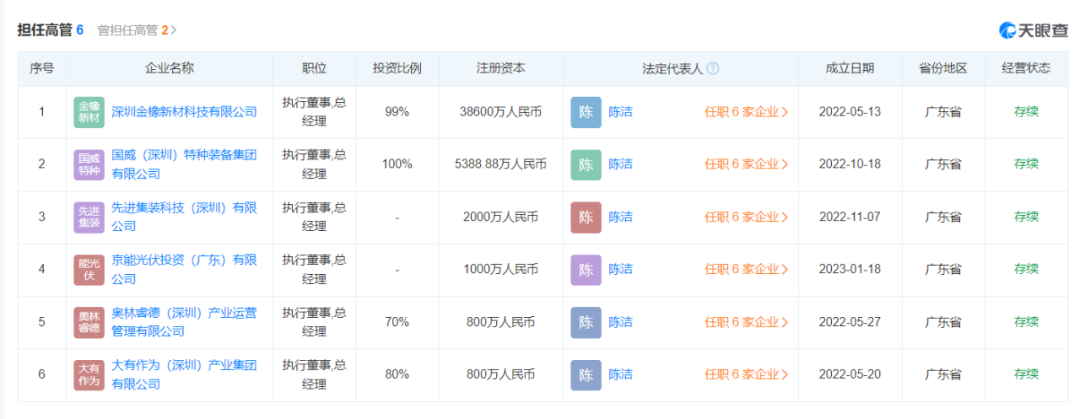1080x419 pixels.
Task: Open 深圳金橡新材科技有限公司 company link
Action: [184, 112]
